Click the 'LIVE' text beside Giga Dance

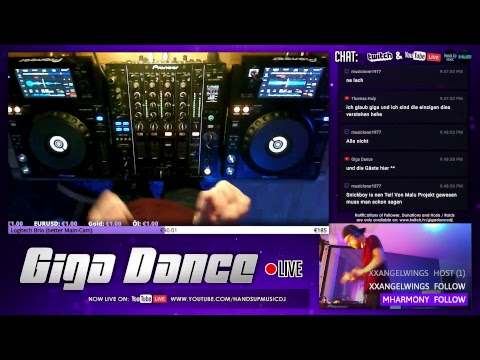pos(291,269)
